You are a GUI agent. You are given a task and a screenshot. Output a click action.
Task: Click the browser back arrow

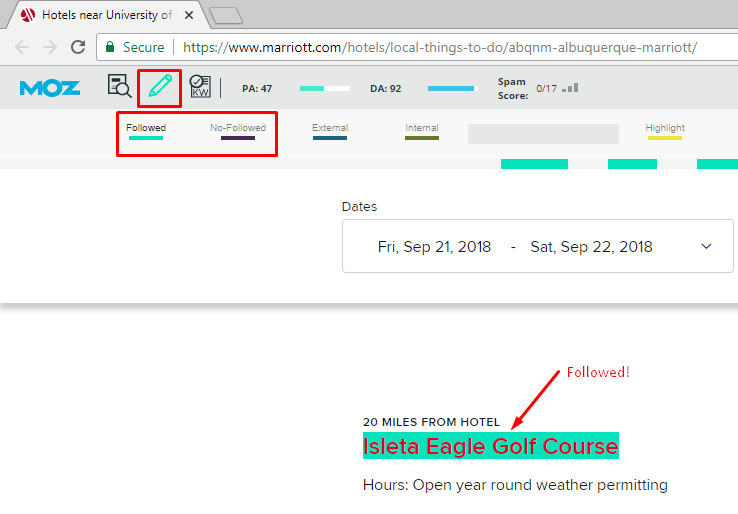(22, 47)
